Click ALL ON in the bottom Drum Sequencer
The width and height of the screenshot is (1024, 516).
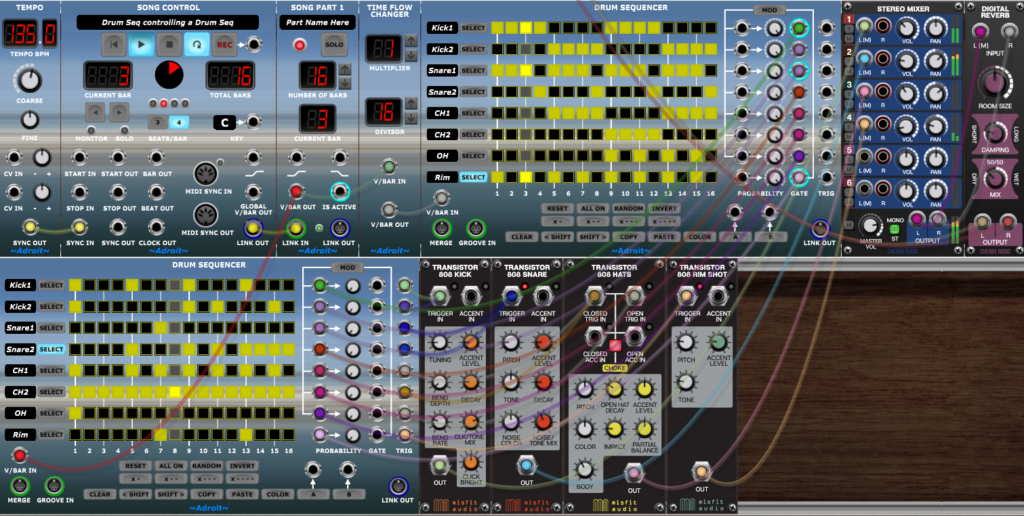[171, 466]
